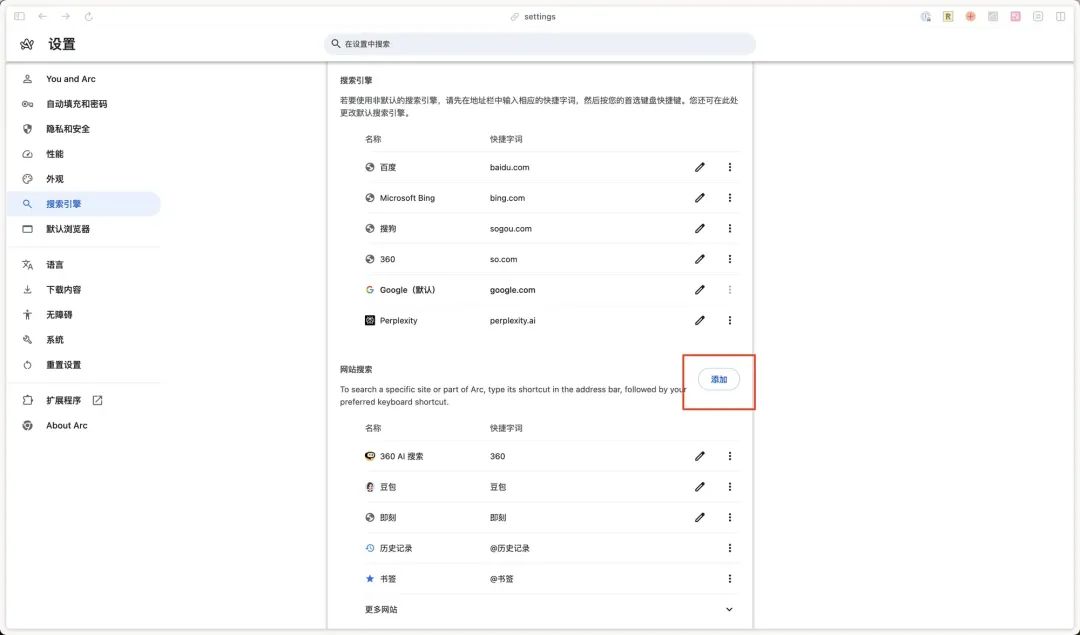Edit the 豆包 site search entry

point(700,487)
